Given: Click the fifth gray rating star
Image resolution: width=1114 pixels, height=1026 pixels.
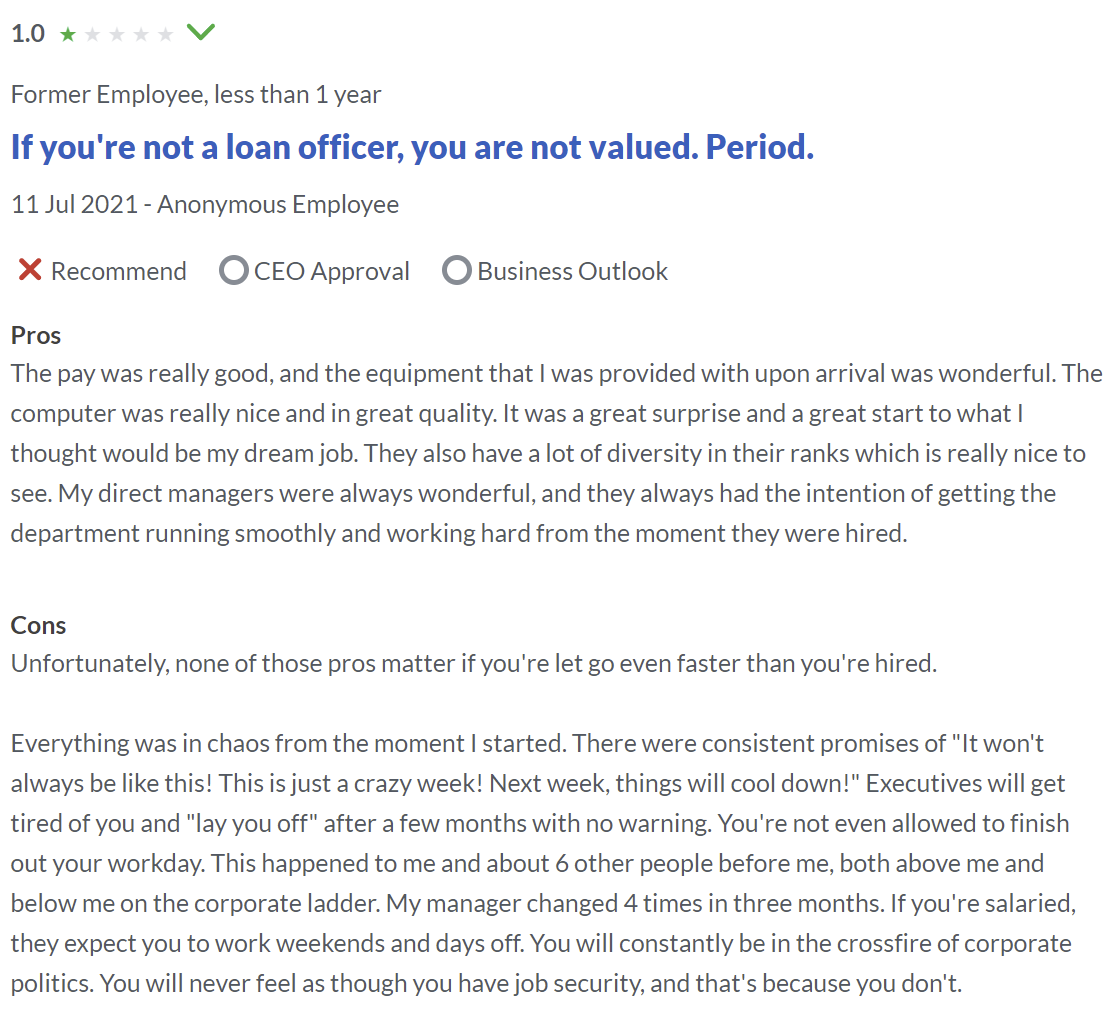Looking at the screenshot, I should [x=165, y=34].
